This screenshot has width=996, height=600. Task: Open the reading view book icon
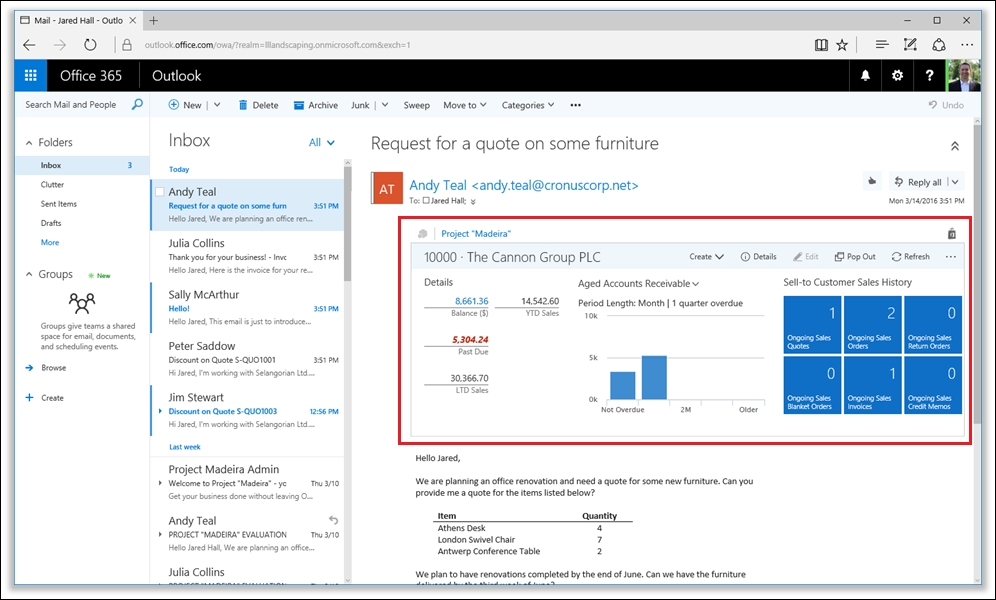click(821, 44)
